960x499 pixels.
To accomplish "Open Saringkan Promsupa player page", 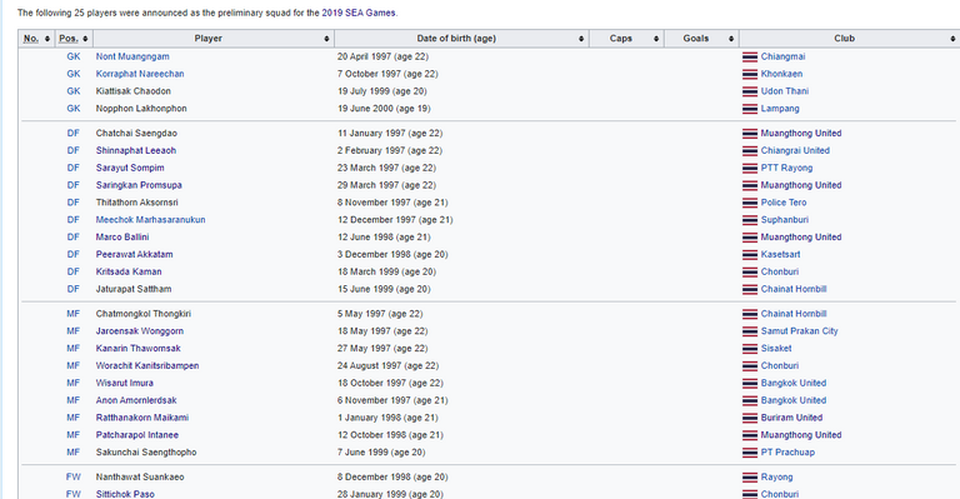I will 138,185.
